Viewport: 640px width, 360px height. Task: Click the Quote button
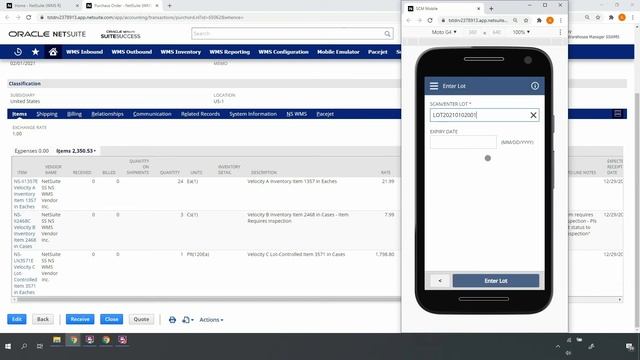141,319
